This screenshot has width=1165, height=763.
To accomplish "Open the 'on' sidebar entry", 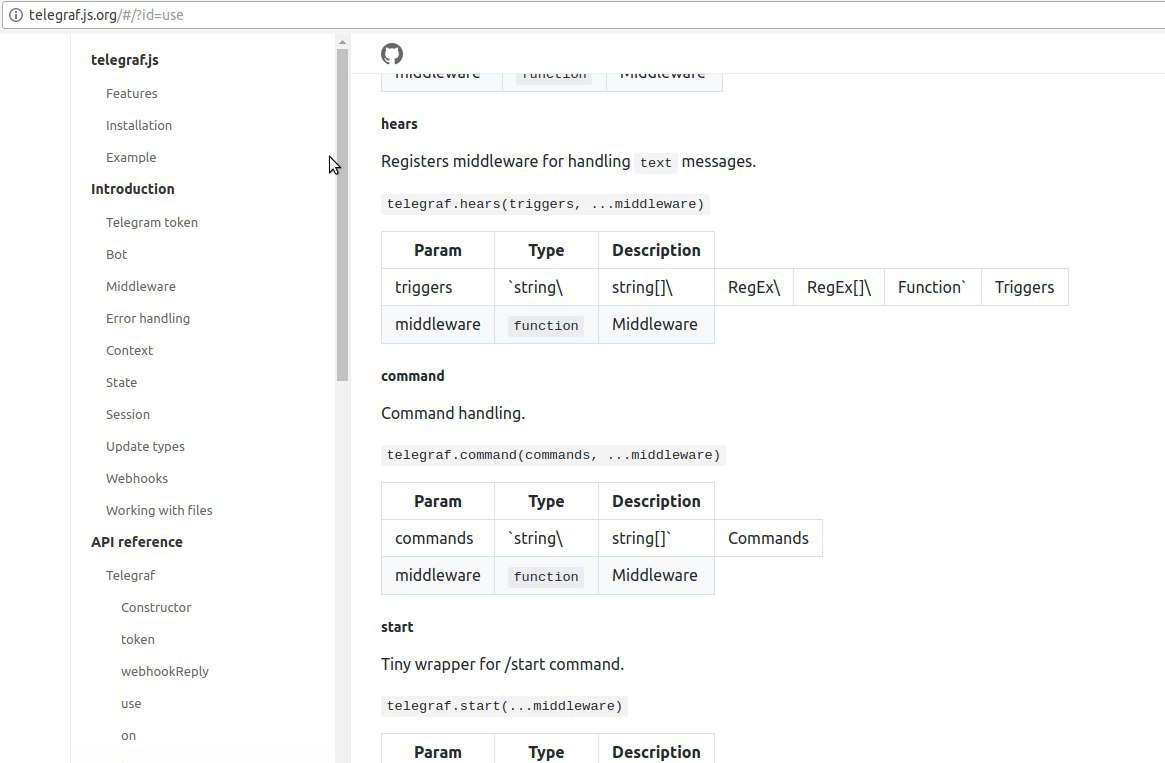I will point(129,736).
